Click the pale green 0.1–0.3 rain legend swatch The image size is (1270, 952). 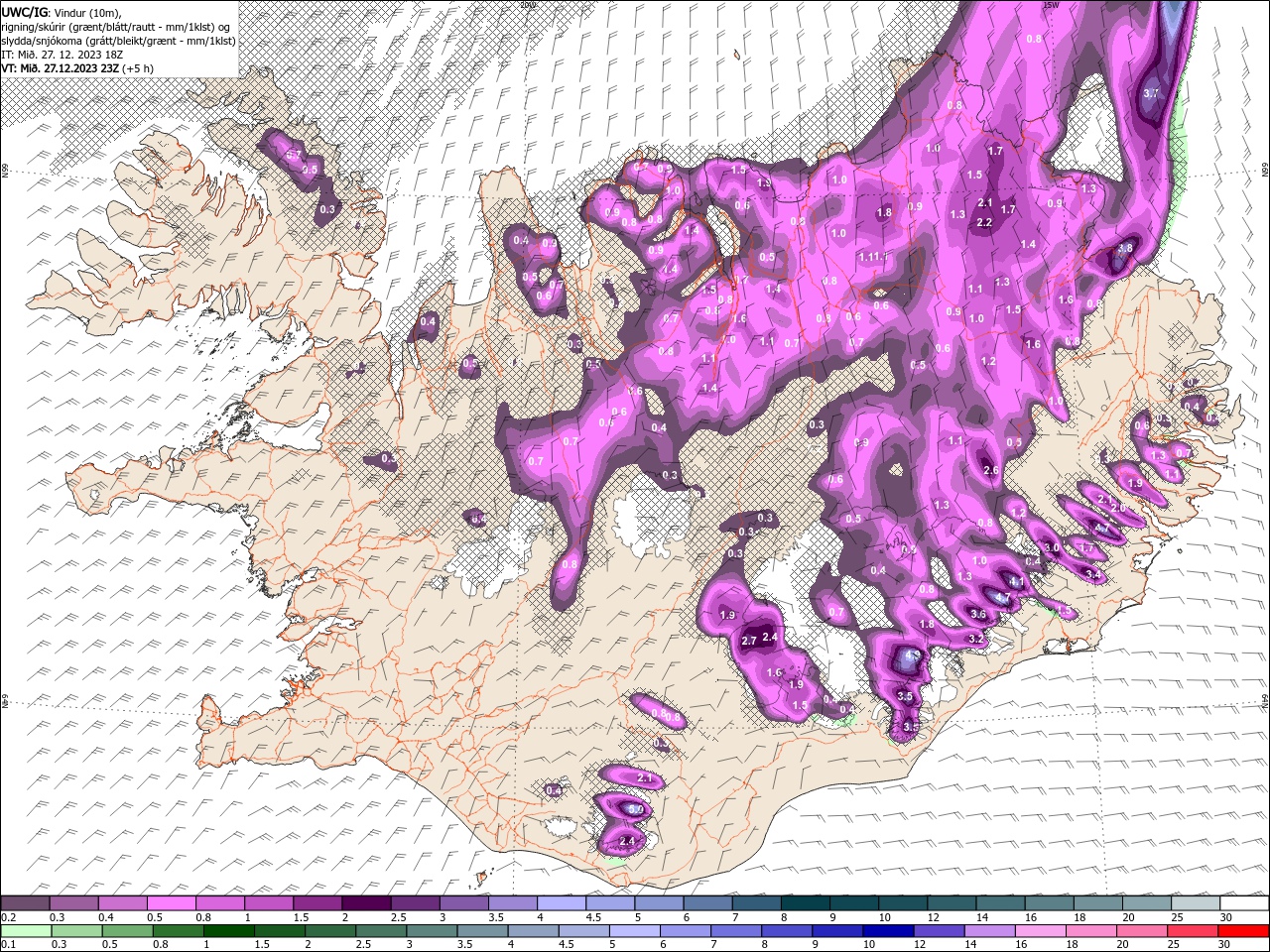pyautogui.click(x=26, y=931)
